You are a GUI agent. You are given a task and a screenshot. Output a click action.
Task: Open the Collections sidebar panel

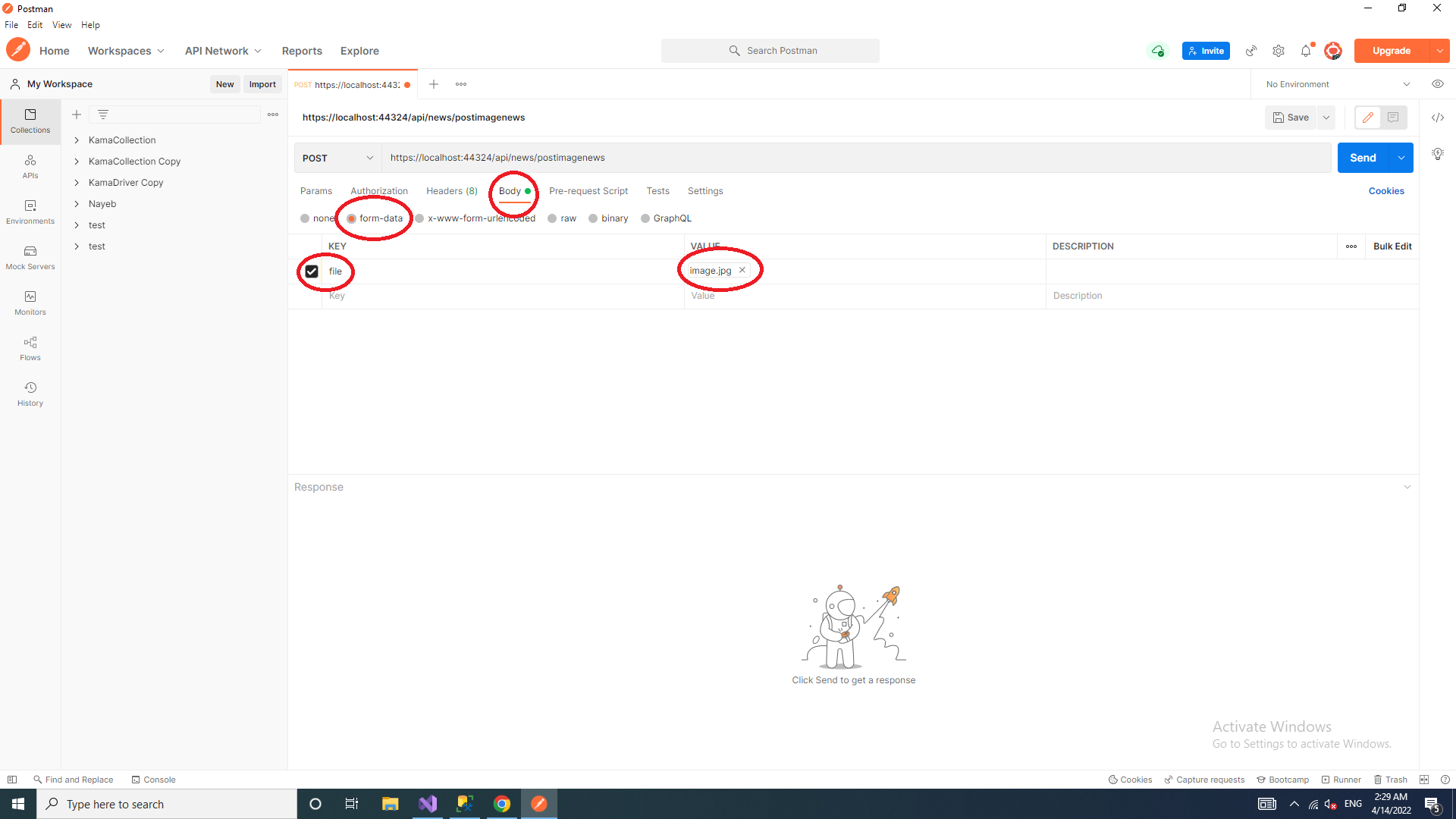point(30,121)
